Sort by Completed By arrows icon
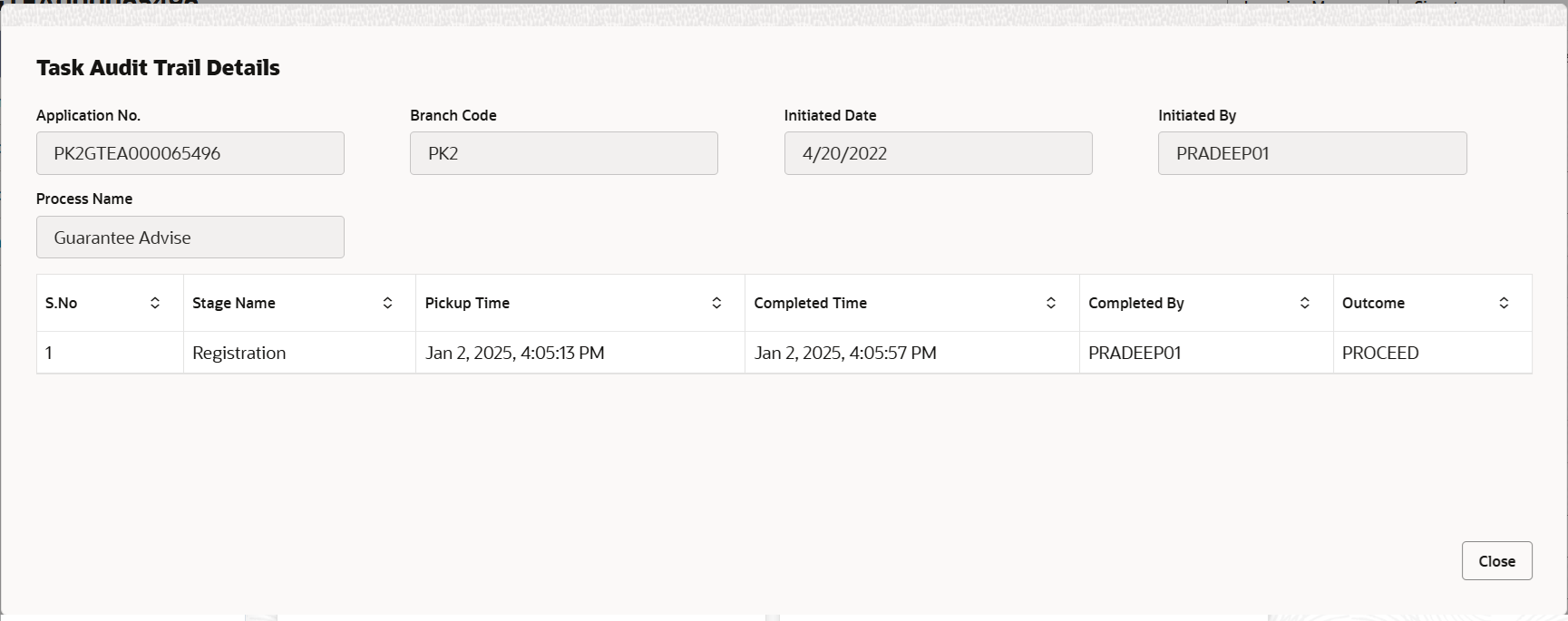 click(x=1305, y=303)
